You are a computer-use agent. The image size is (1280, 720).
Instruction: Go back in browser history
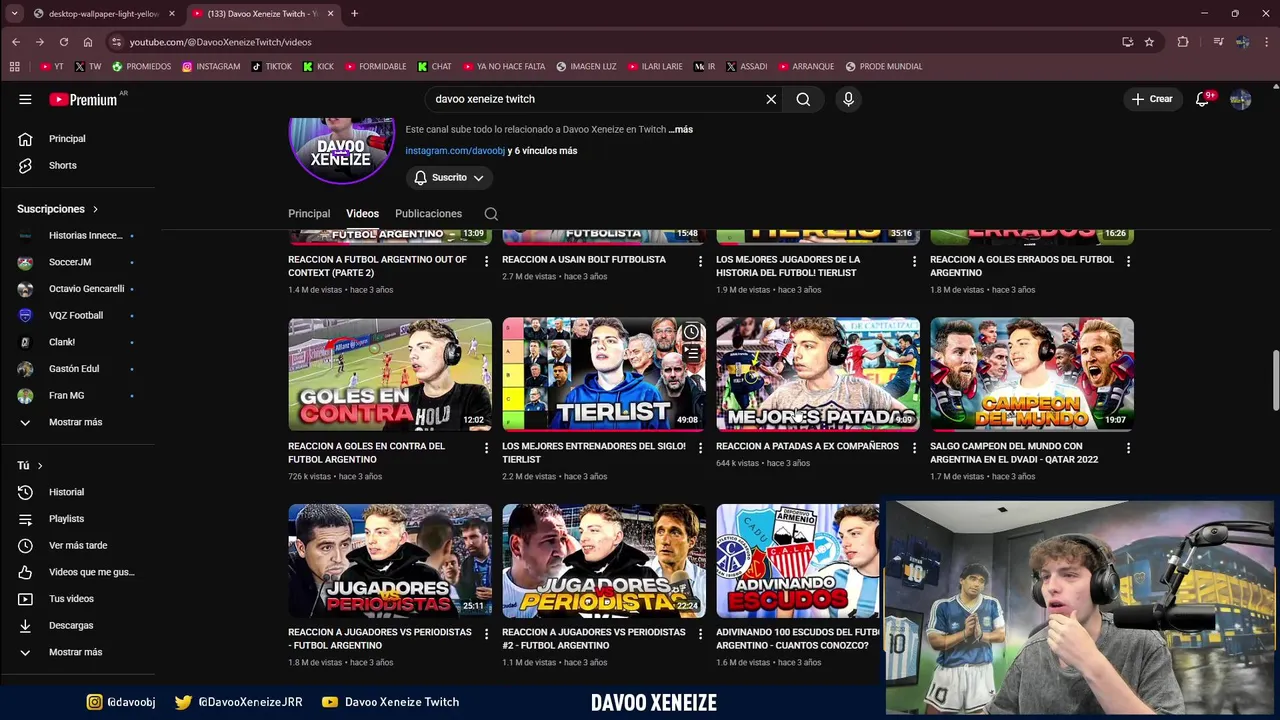point(16,42)
